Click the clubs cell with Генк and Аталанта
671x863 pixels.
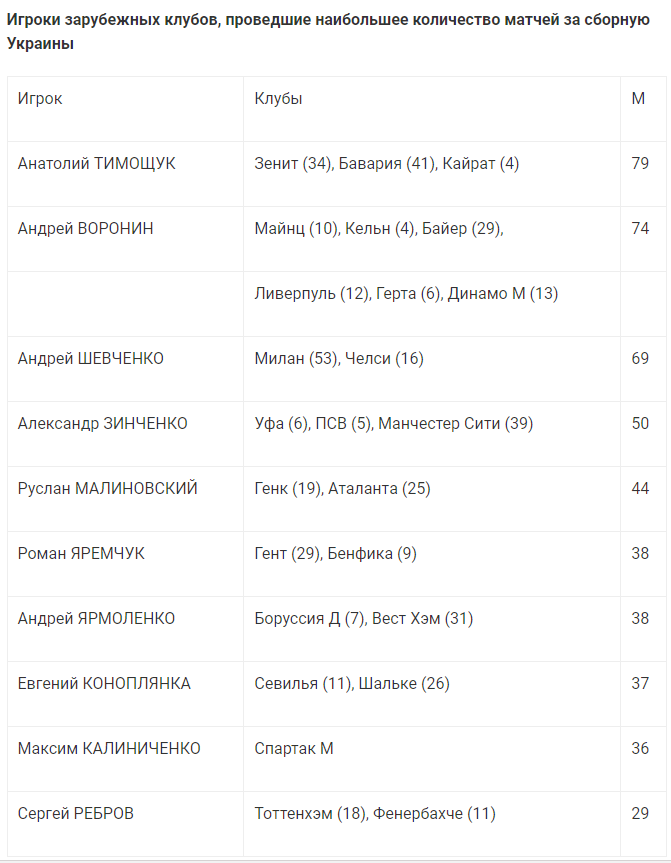click(342, 489)
